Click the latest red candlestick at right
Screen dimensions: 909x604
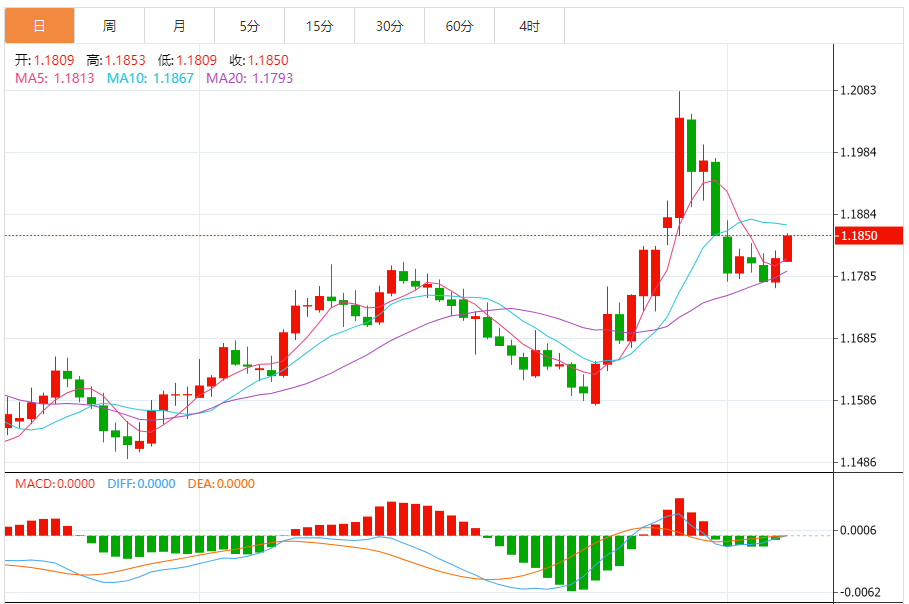(787, 248)
